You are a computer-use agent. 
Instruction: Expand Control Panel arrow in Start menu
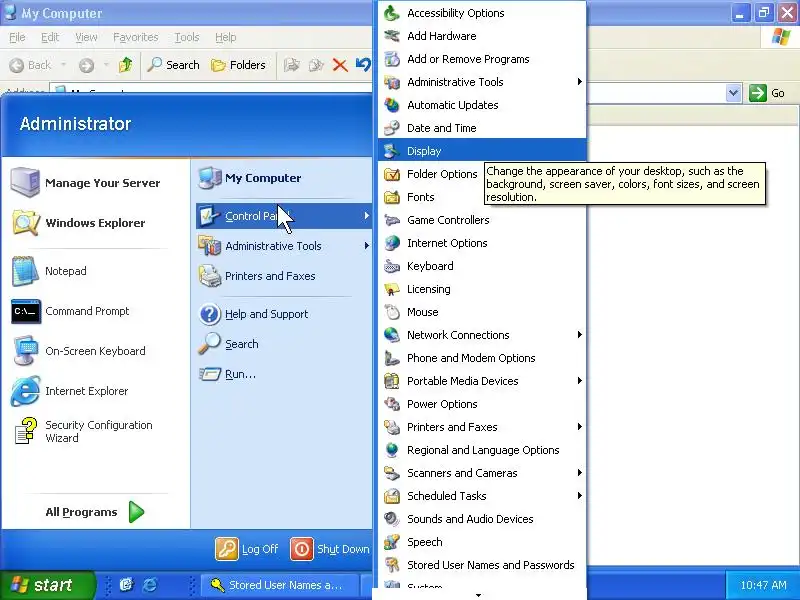pos(366,216)
